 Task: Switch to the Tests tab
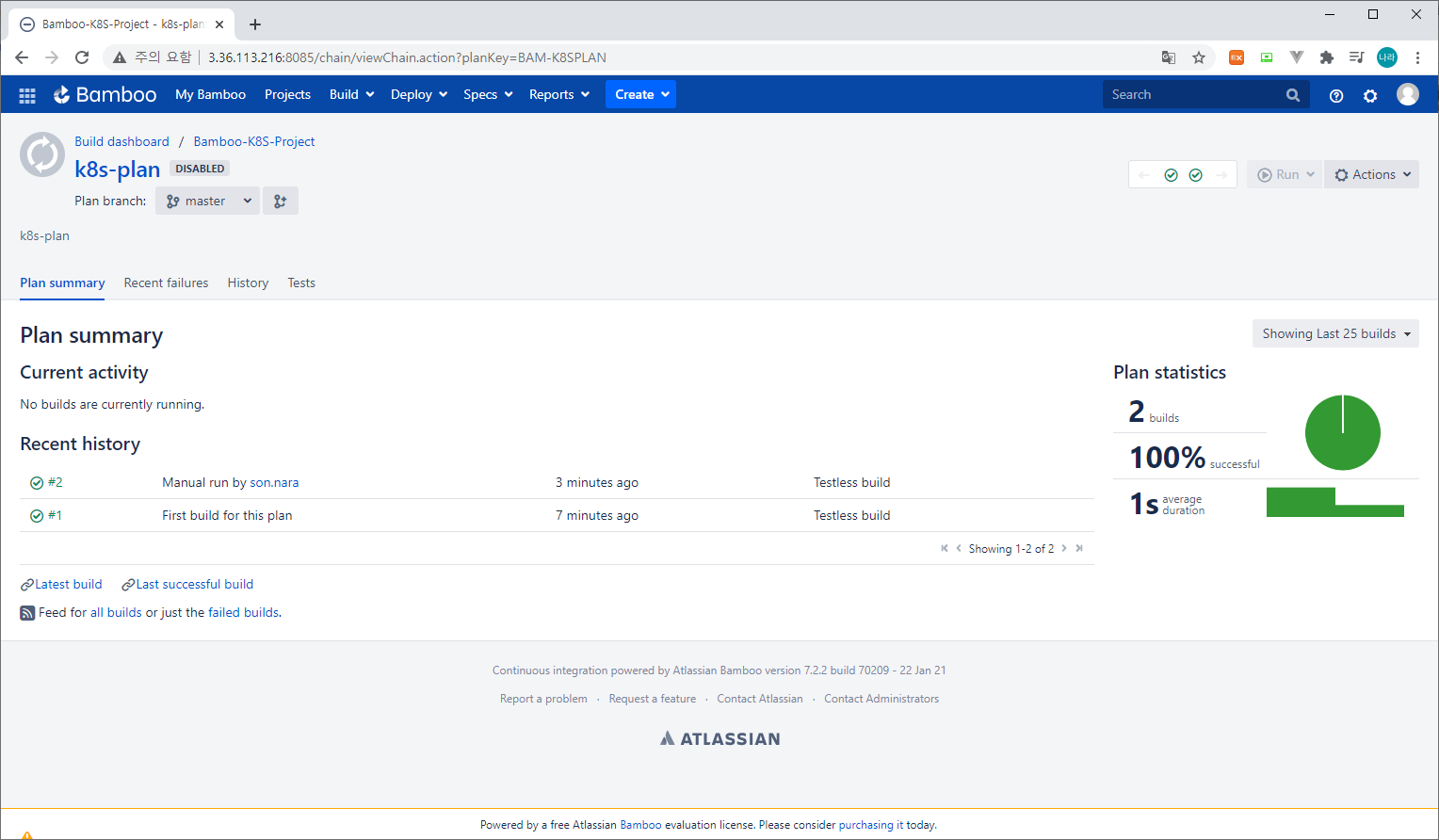tap(301, 283)
